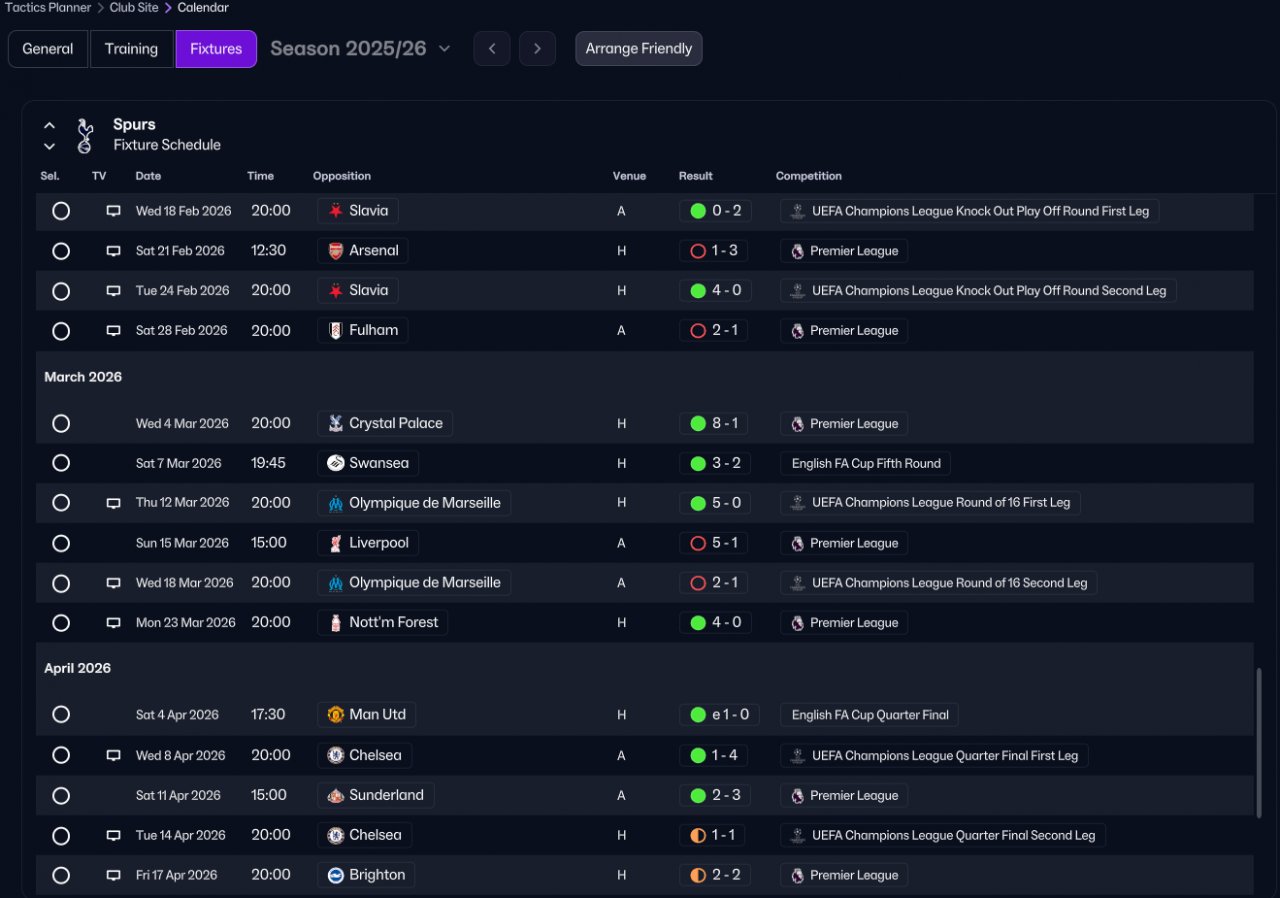Click the 12:30 kick-off time

(x=269, y=251)
